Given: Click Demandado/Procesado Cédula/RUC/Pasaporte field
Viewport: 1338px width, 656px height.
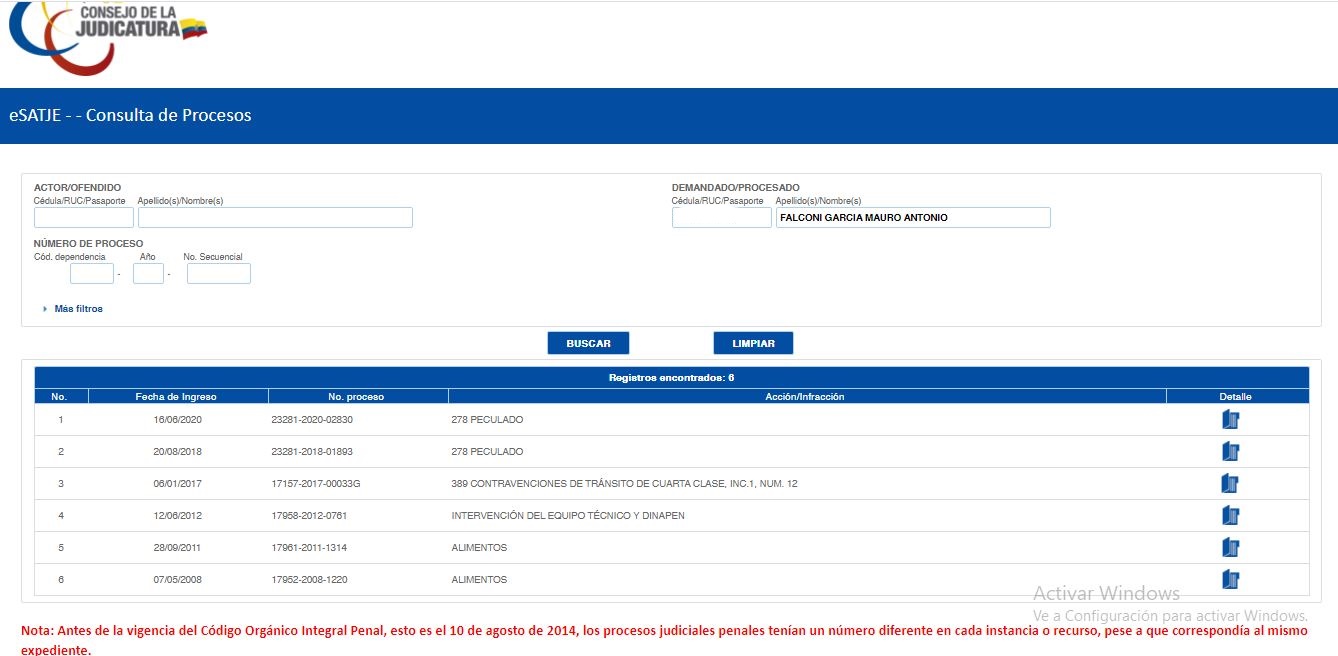Looking at the screenshot, I should click(721, 218).
